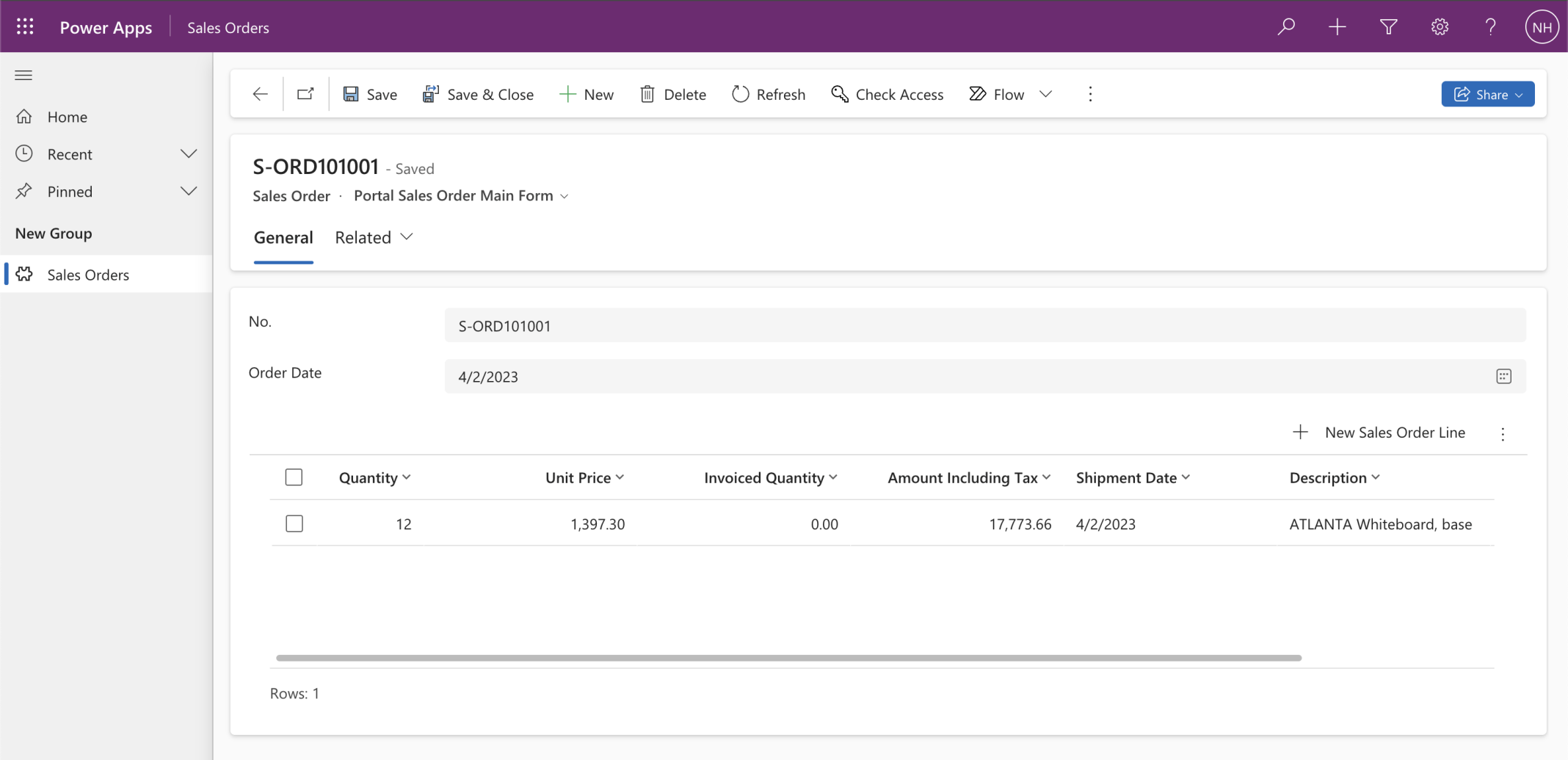Open record in new window icon
Viewport: 1568px width, 760px height.
pyautogui.click(x=305, y=94)
